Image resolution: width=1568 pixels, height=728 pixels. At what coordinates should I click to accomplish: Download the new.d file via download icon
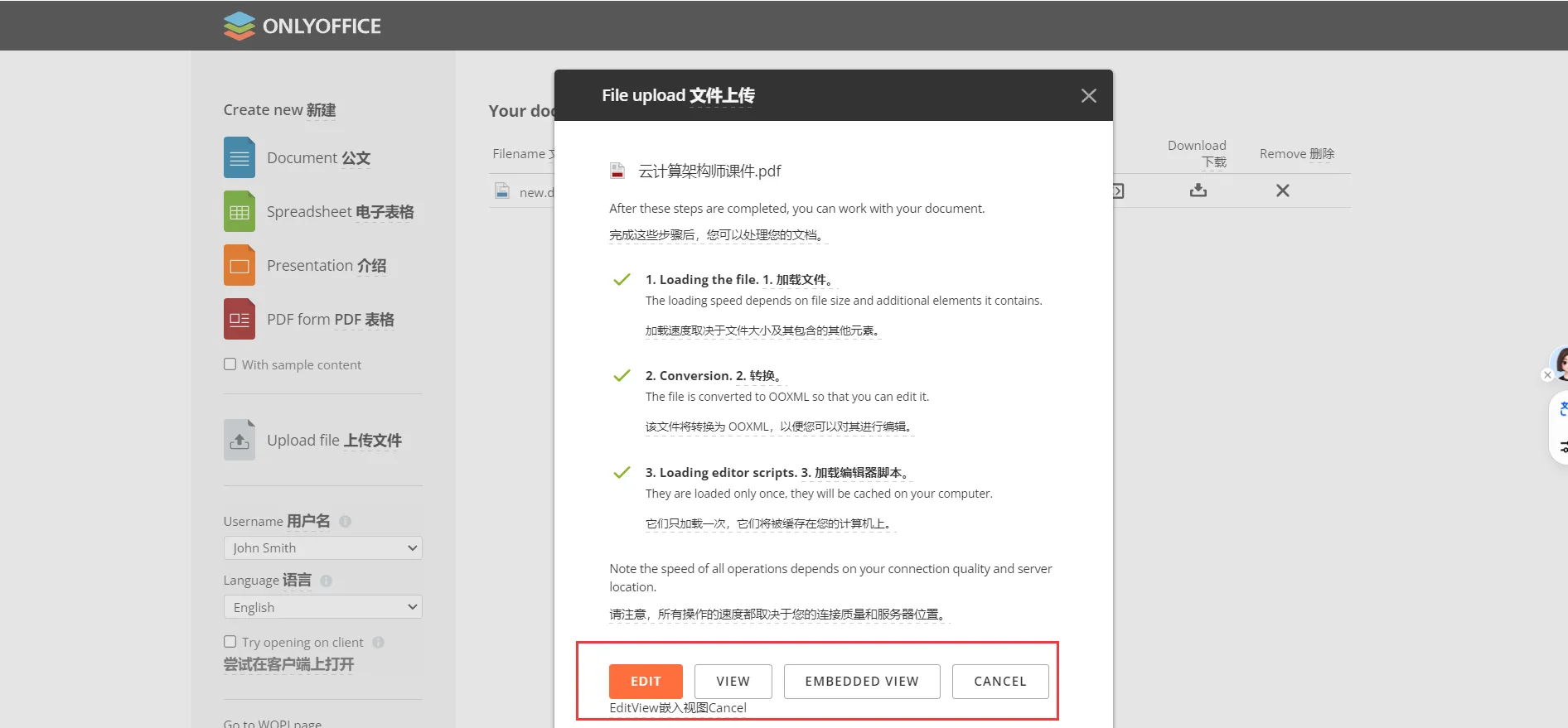pos(1198,190)
